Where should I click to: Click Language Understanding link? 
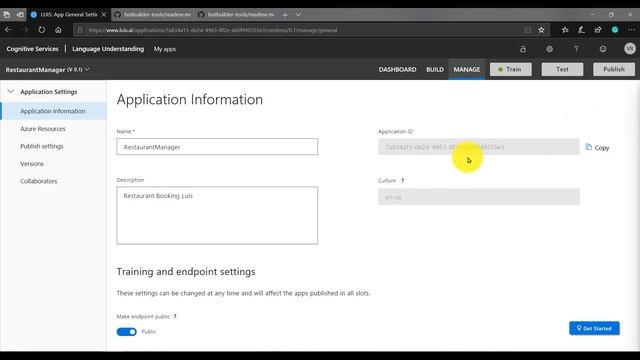(108, 49)
